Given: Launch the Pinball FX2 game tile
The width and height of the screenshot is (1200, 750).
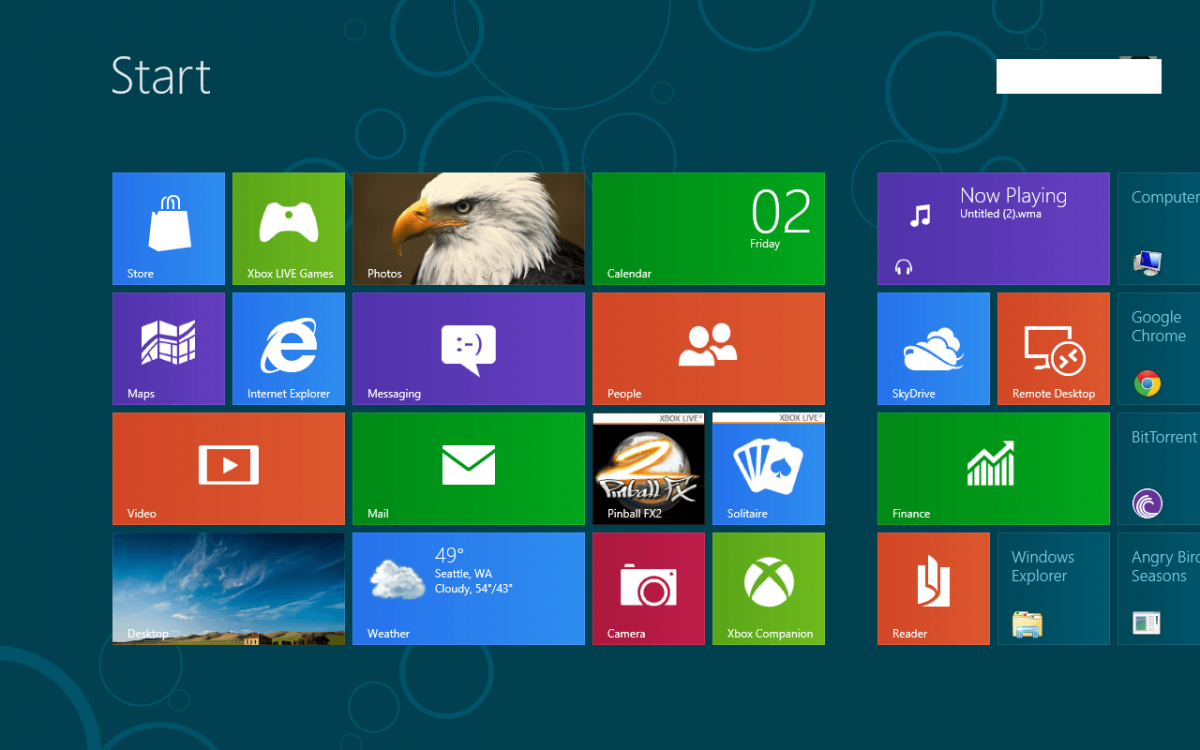Looking at the screenshot, I should pos(648,468).
